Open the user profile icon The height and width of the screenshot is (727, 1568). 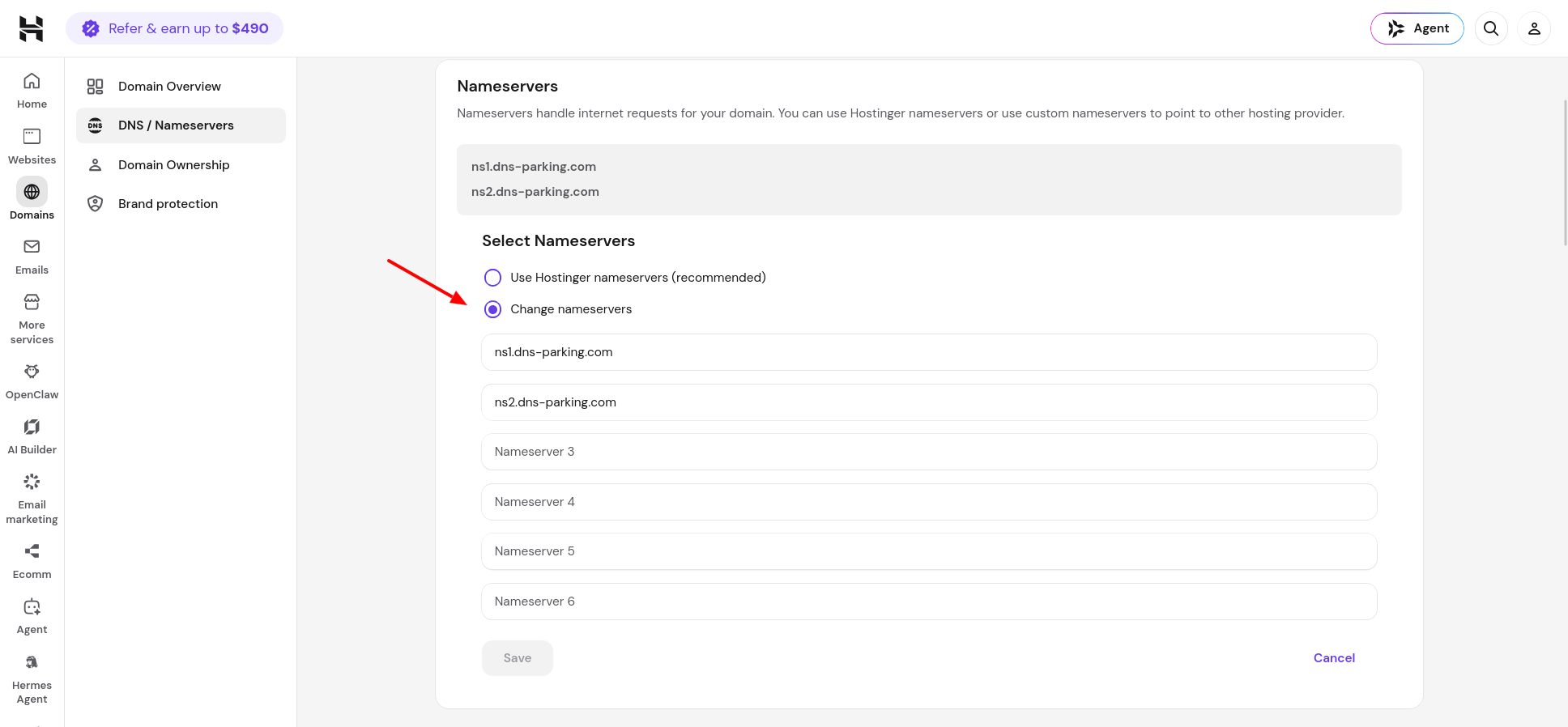(1534, 28)
